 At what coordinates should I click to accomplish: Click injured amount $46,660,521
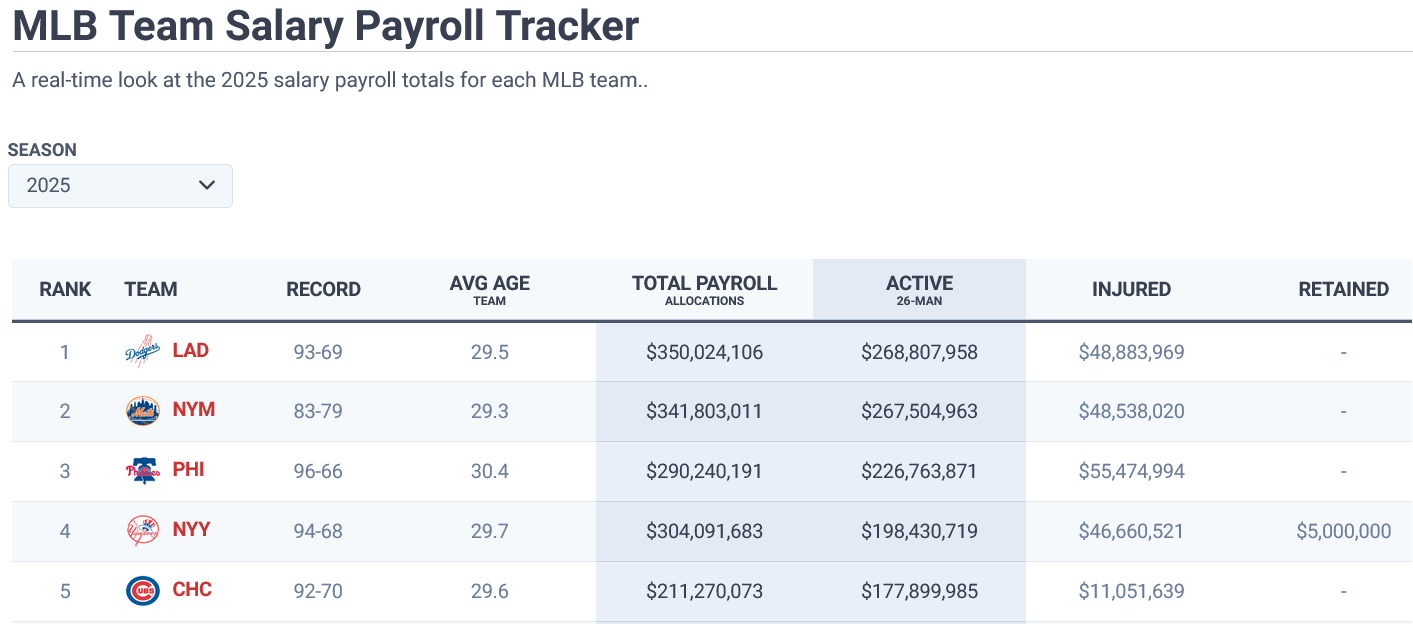tap(1131, 531)
